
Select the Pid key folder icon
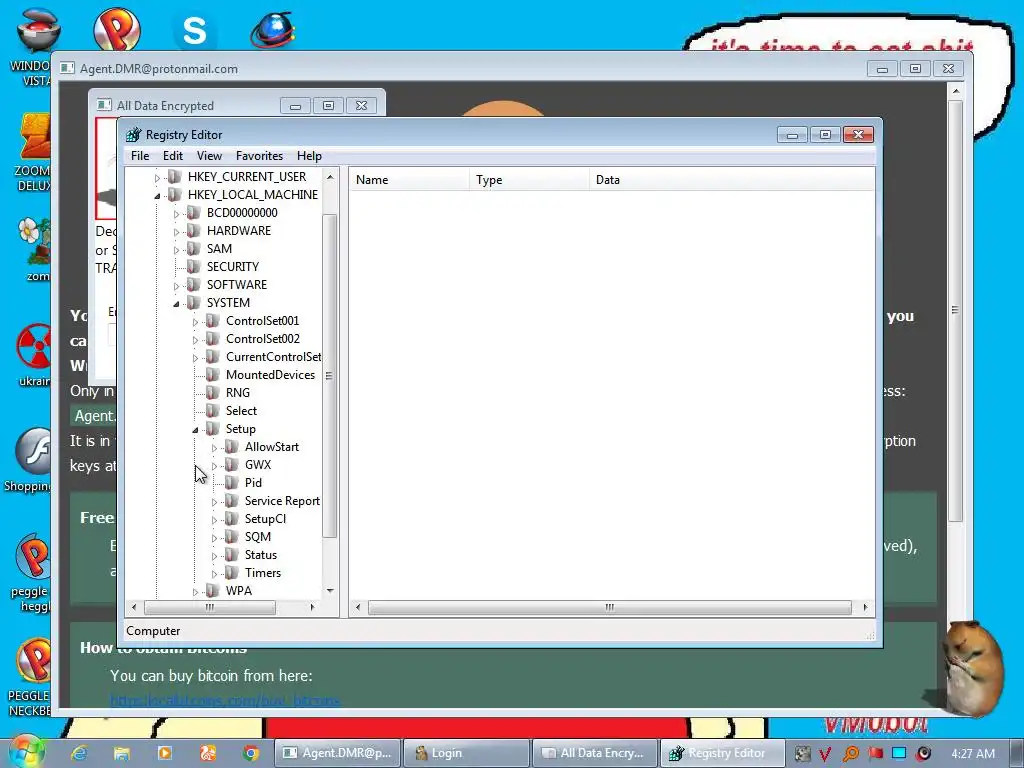[x=231, y=483]
